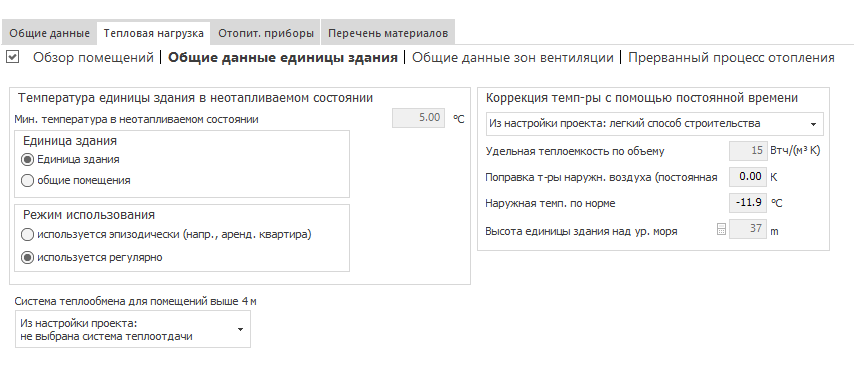Click the label Система теплообмена для помещений выше 4 м

pos(136,301)
